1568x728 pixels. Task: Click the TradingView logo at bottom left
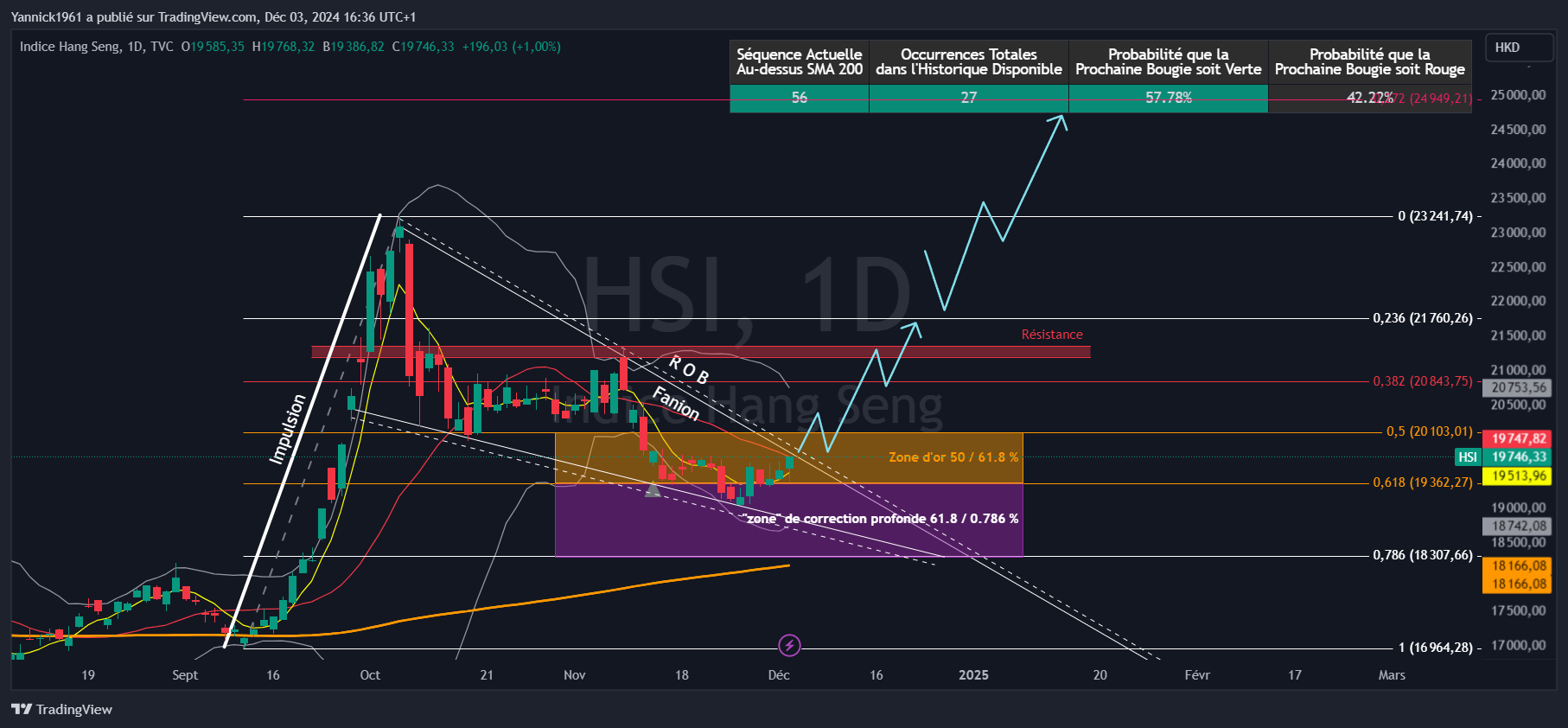[x=61, y=709]
